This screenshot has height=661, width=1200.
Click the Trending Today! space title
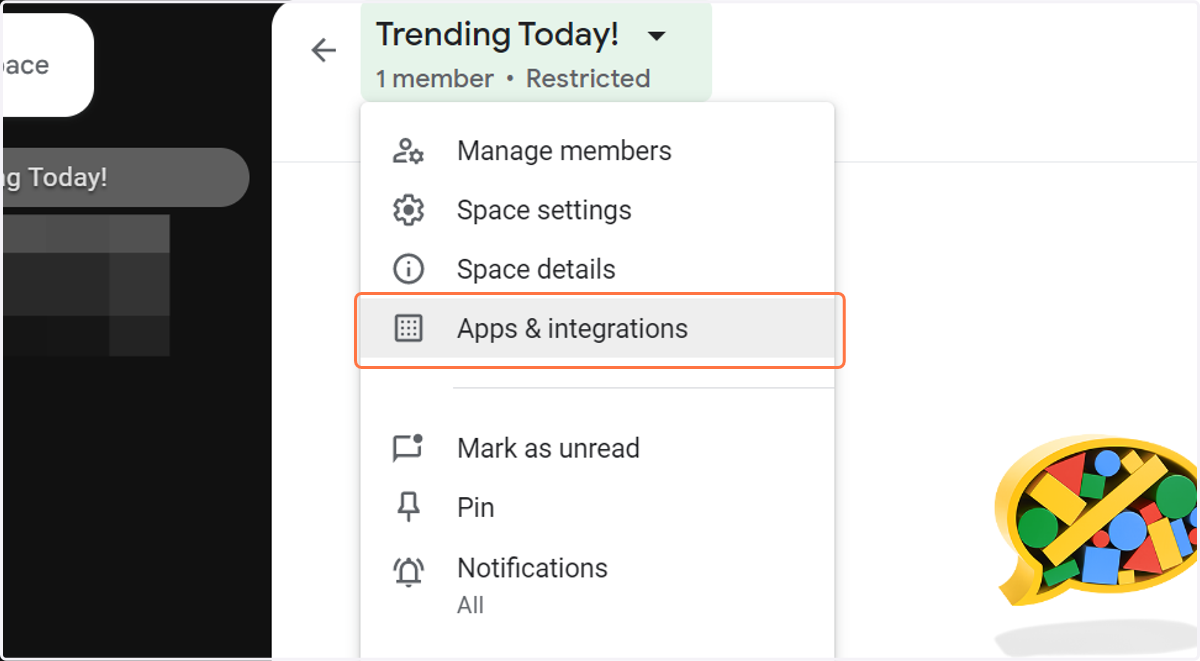pos(497,35)
